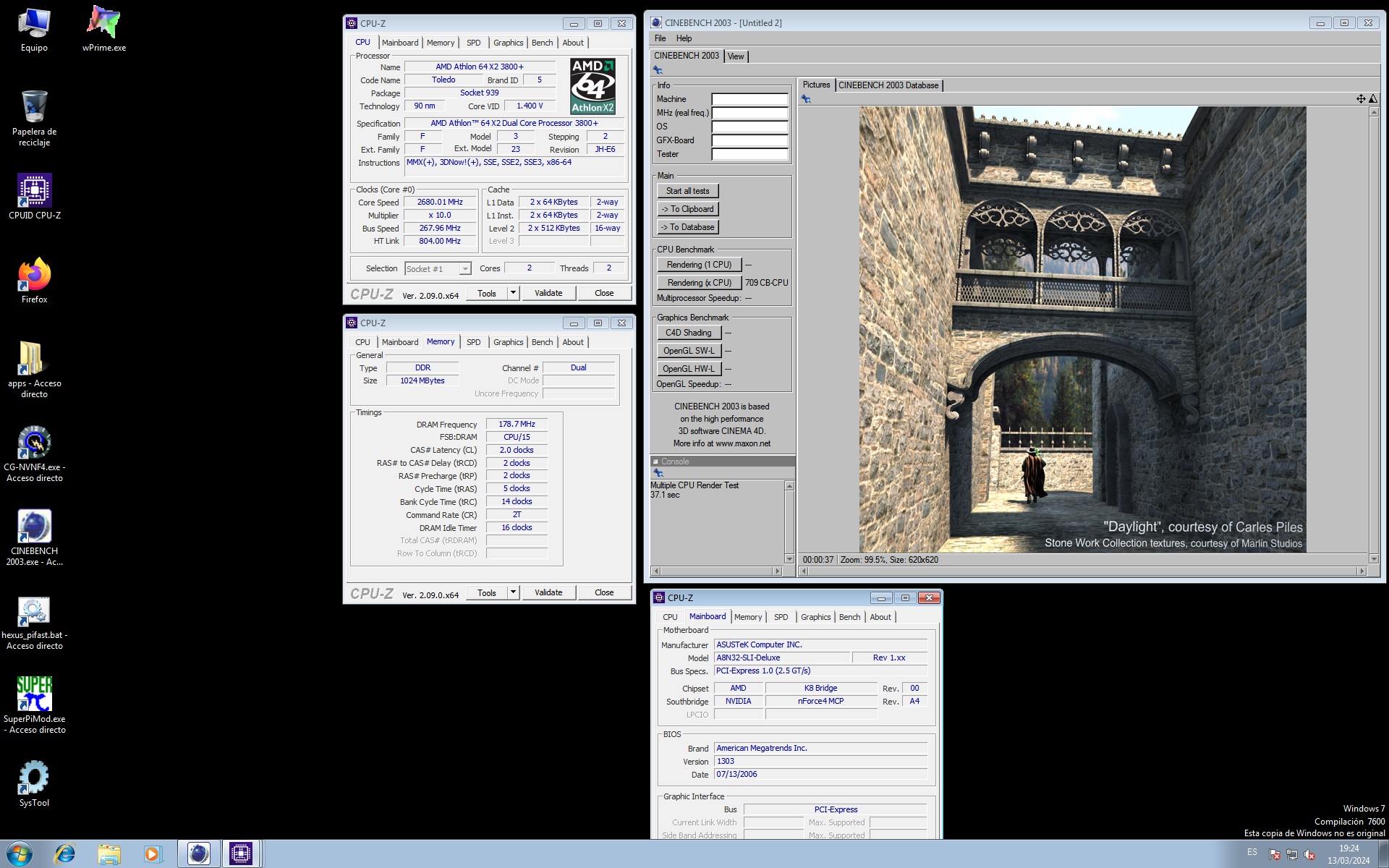Switch to the View tab in CINEBENCH

click(x=736, y=56)
